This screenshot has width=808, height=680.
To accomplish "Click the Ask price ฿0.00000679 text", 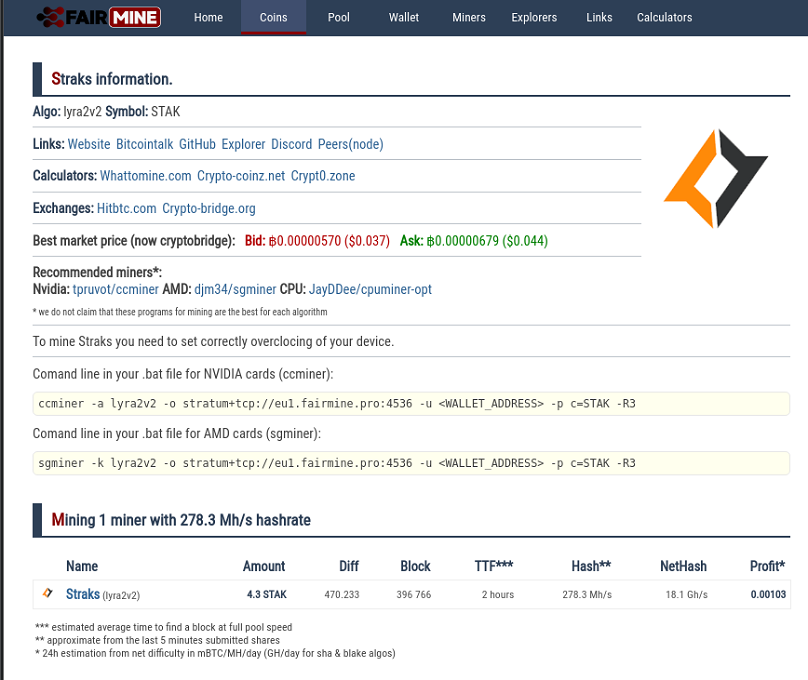I will [x=462, y=241].
